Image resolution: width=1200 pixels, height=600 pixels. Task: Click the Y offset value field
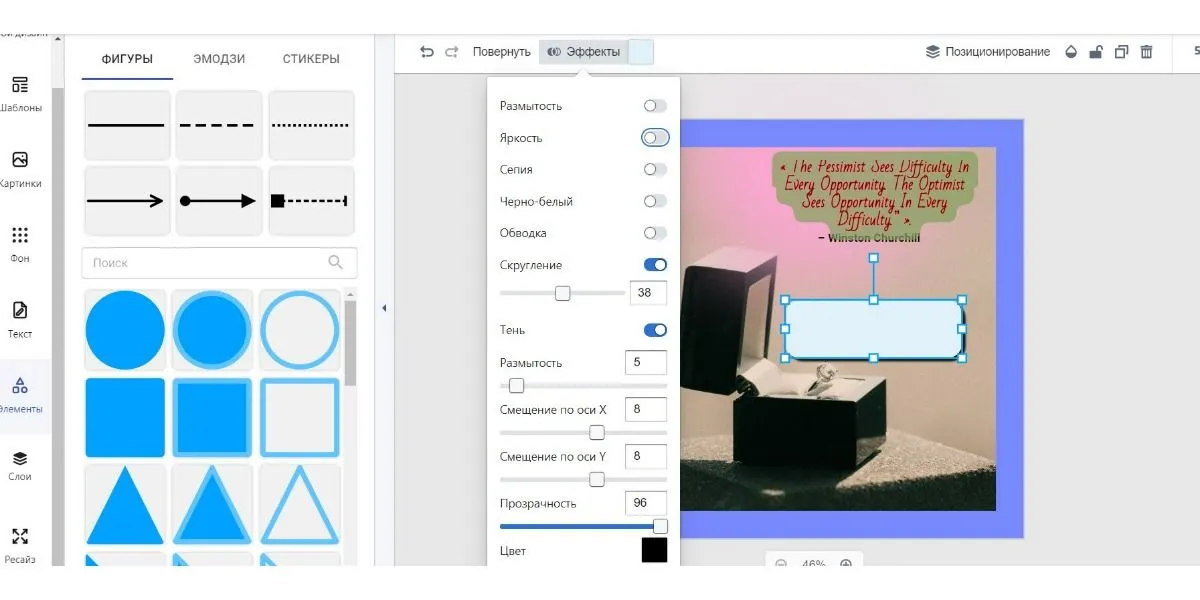point(646,456)
